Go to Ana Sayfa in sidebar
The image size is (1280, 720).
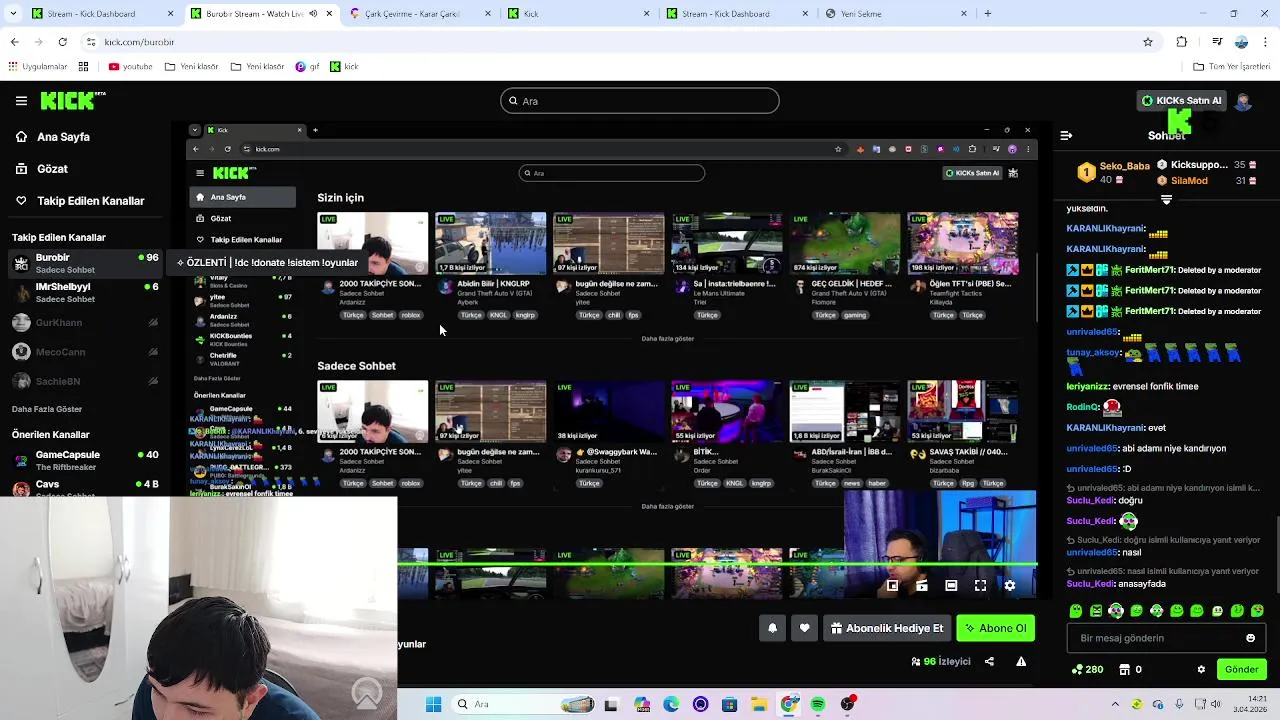pyautogui.click(x=63, y=137)
